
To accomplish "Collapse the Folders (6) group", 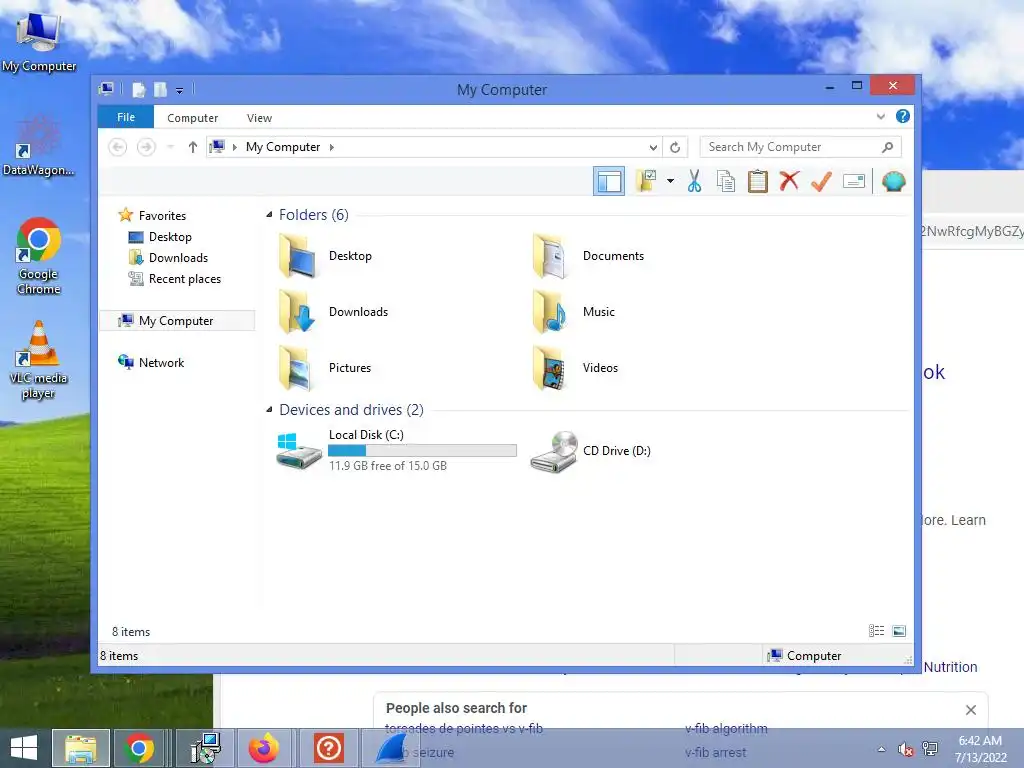I will pyautogui.click(x=269, y=214).
